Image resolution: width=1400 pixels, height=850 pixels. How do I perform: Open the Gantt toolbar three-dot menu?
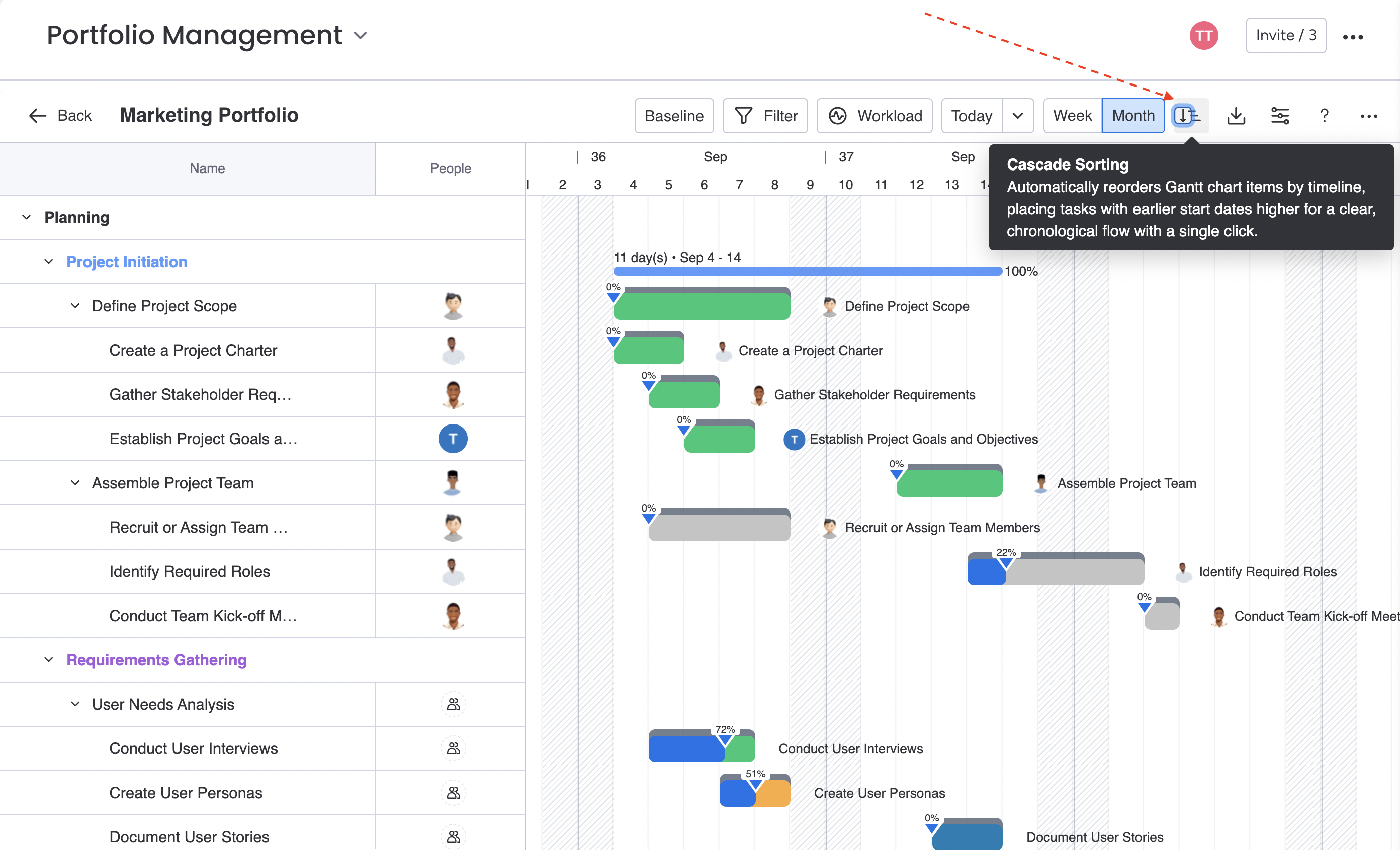coord(1368,116)
